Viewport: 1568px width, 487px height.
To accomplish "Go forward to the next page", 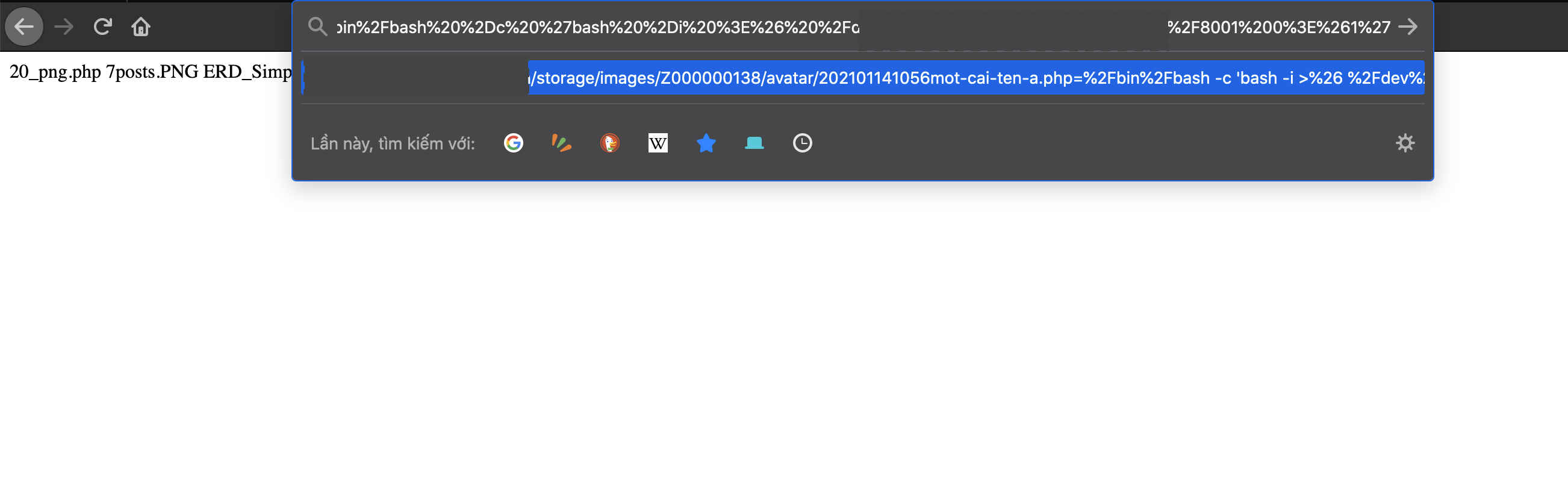I will click(63, 27).
